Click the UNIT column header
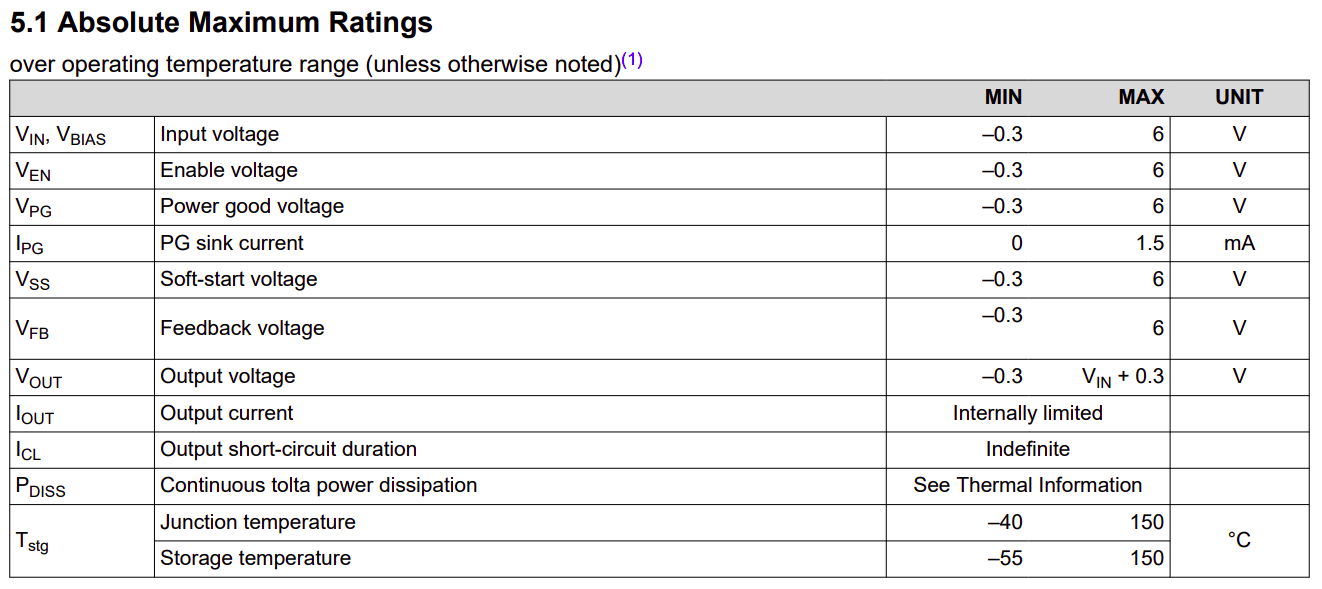This screenshot has height=589, width=1322. [x=1239, y=97]
